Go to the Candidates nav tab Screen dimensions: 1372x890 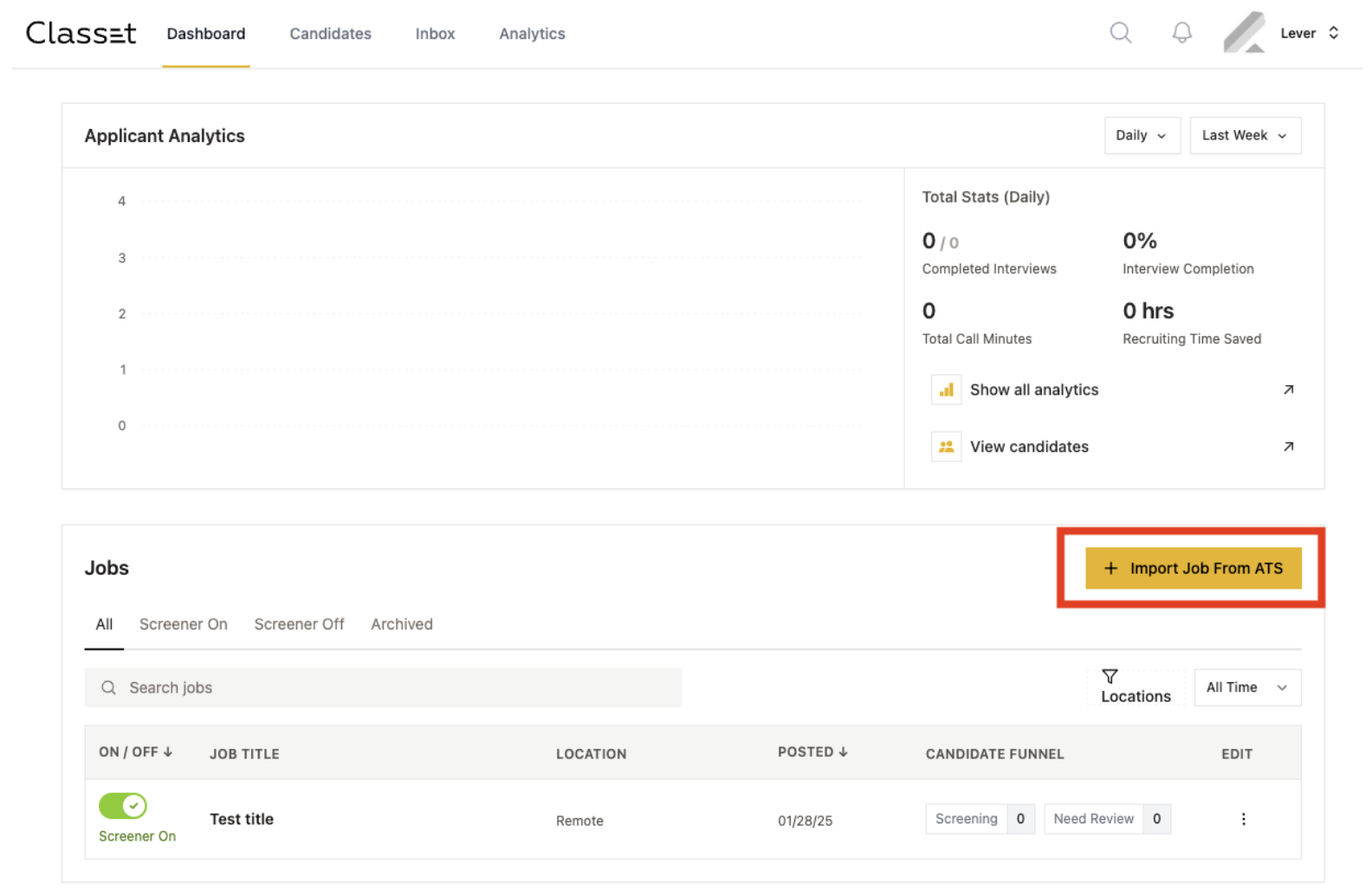tap(330, 34)
